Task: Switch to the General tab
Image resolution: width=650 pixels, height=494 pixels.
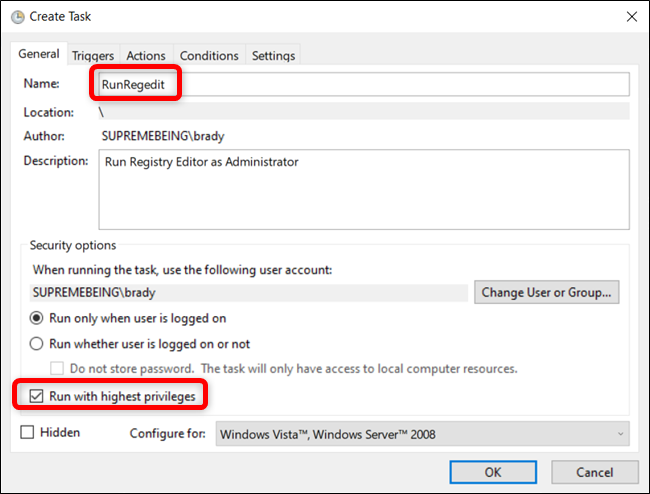Action: pos(39,54)
